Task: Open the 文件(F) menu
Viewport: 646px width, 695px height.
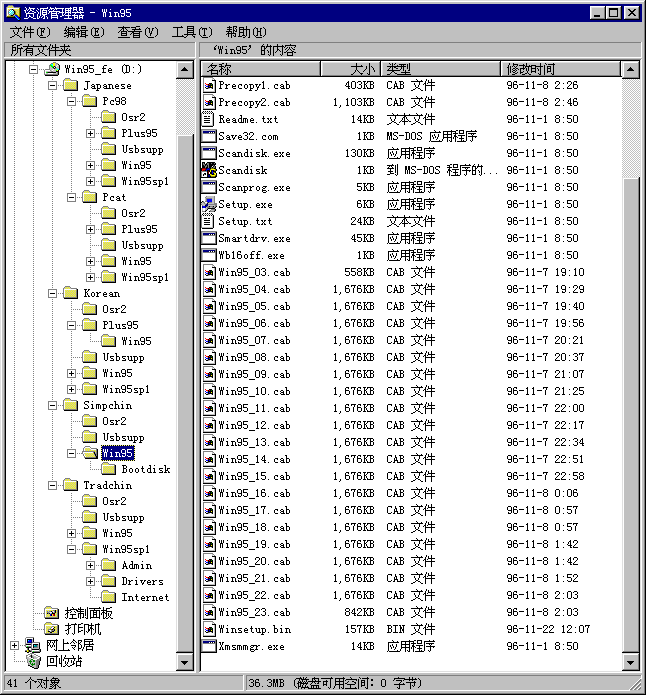Action: click(x=30, y=32)
